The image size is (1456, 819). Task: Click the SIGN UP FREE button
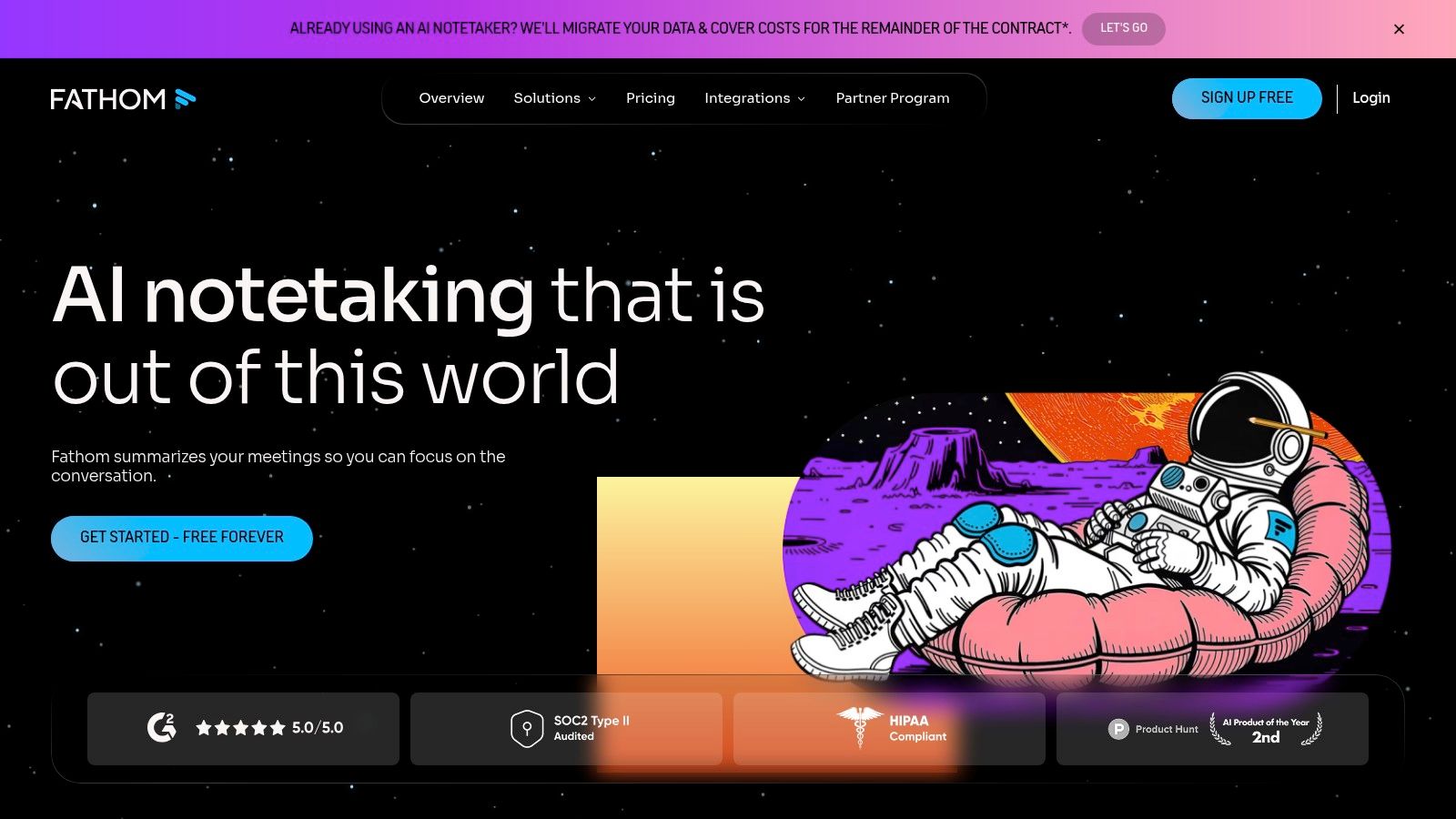[x=1247, y=98]
